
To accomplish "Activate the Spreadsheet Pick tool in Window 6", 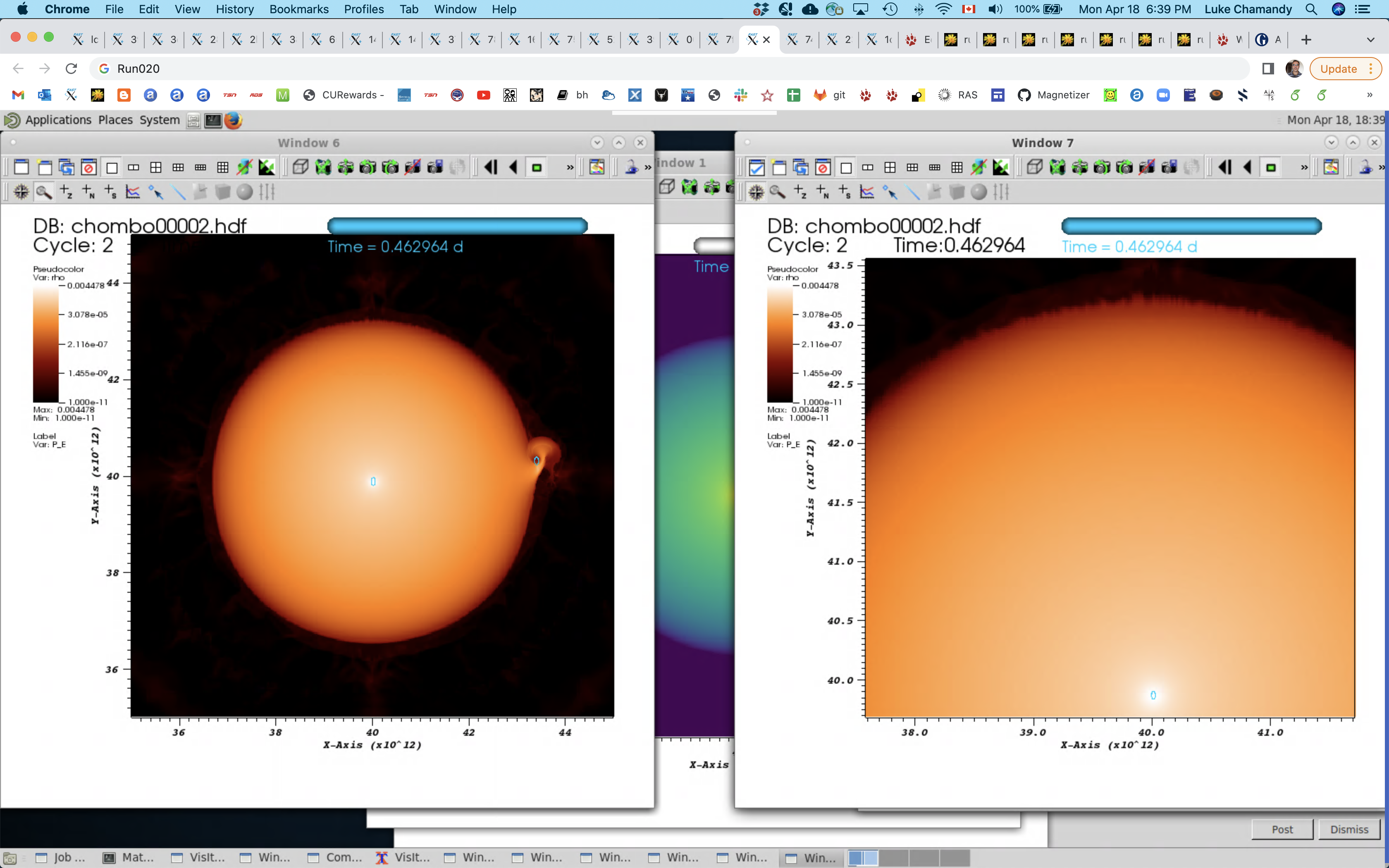I will [x=110, y=192].
